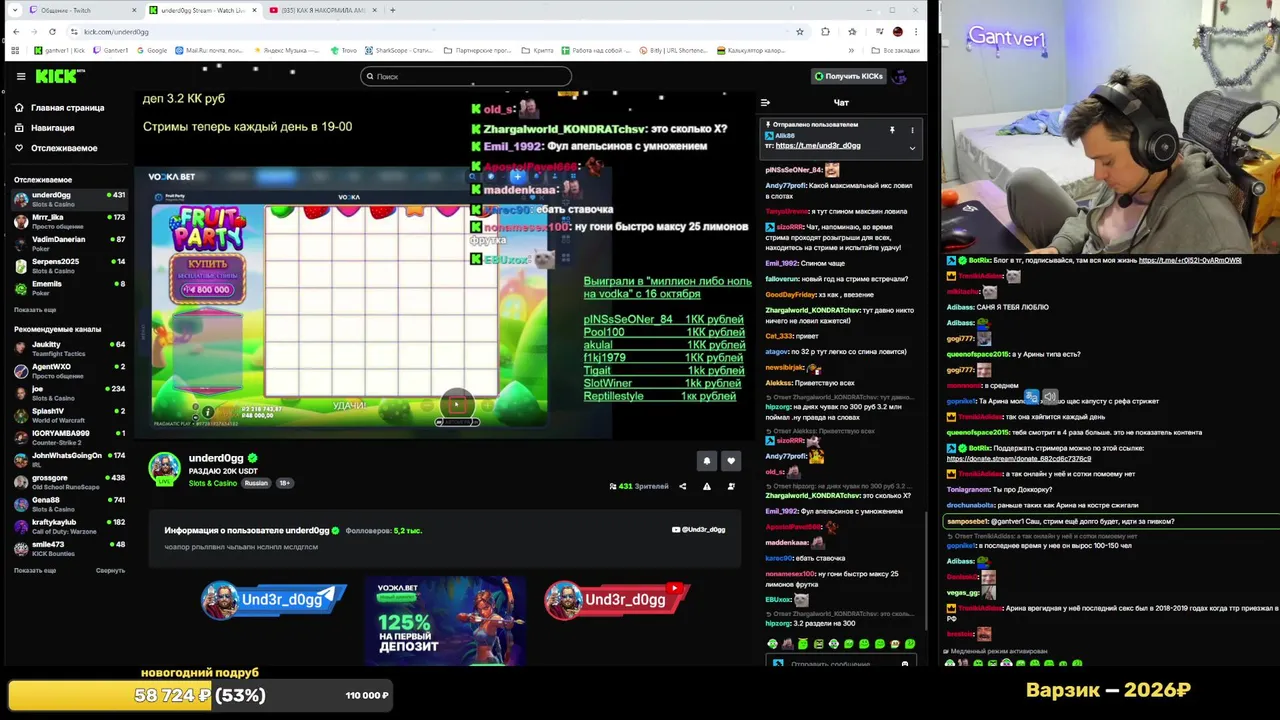Open the Kick hamburger menu
Image resolution: width=1280 pixels, height=720 pixels.
pos(21,76)
